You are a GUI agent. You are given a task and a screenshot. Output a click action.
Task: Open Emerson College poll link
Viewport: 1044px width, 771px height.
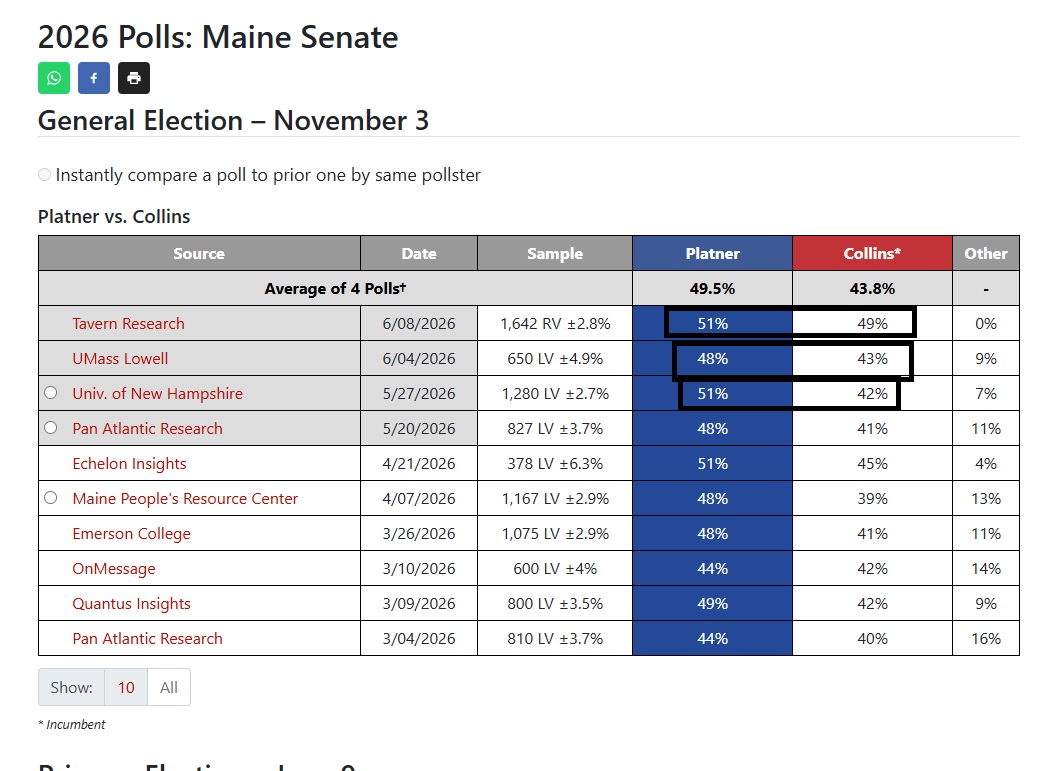(131, 534)
